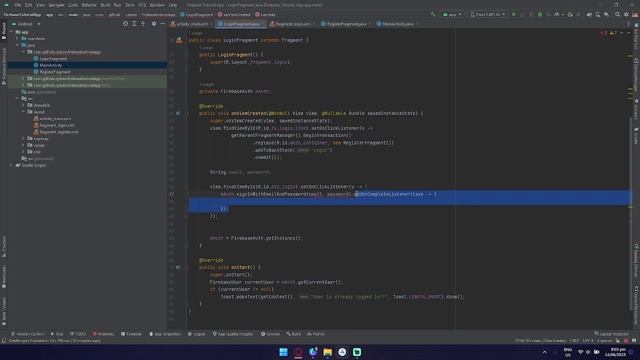Open the TODO tool window

[78, 334]
